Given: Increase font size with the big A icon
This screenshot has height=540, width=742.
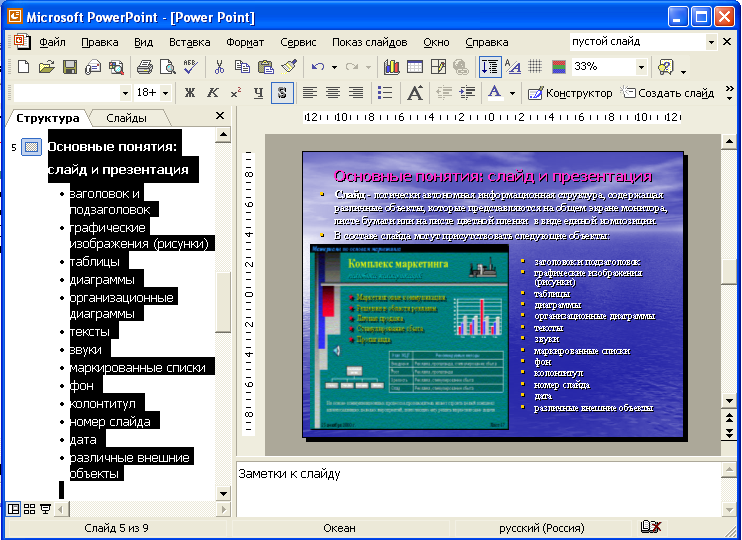Looking at the screenshot, I should pyautogui.click(x=415, y=93).
